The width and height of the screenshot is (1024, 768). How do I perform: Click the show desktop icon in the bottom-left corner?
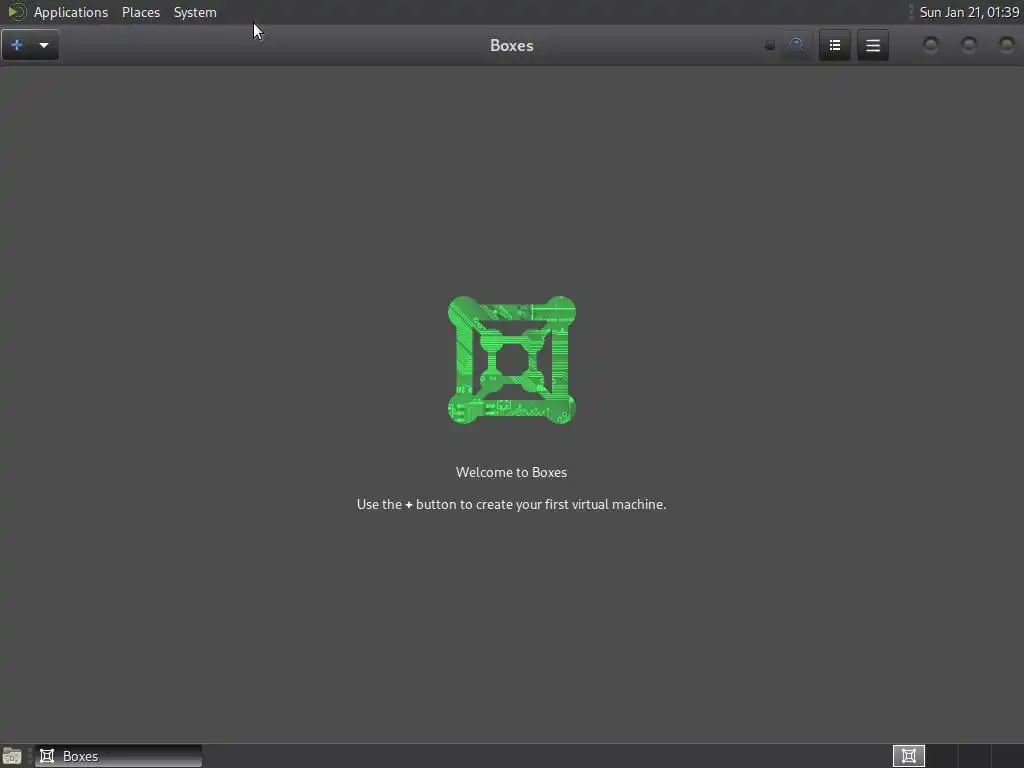[x=12, y=756]
